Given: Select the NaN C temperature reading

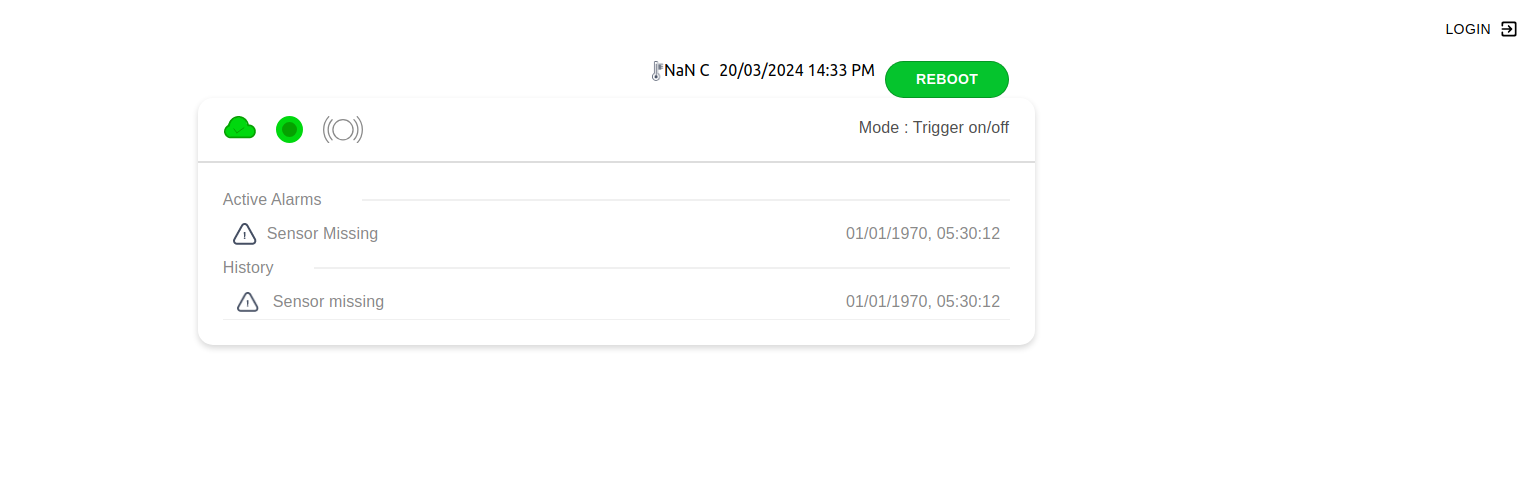Looking at the screenshot, I should tap(687, 71).
